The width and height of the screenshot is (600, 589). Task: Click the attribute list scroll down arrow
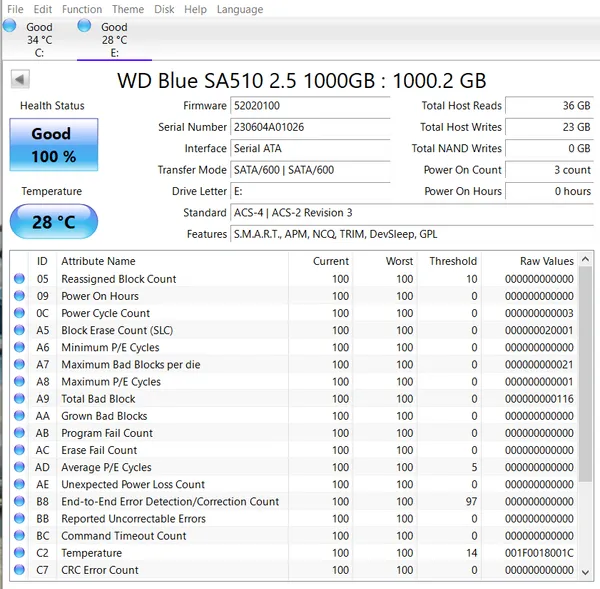(585, 573)
